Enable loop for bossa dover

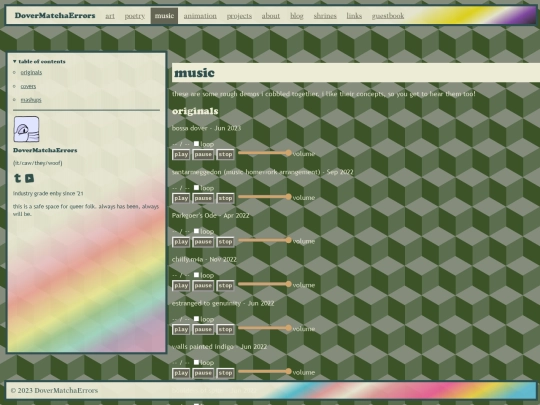click(x=196, y=144)
